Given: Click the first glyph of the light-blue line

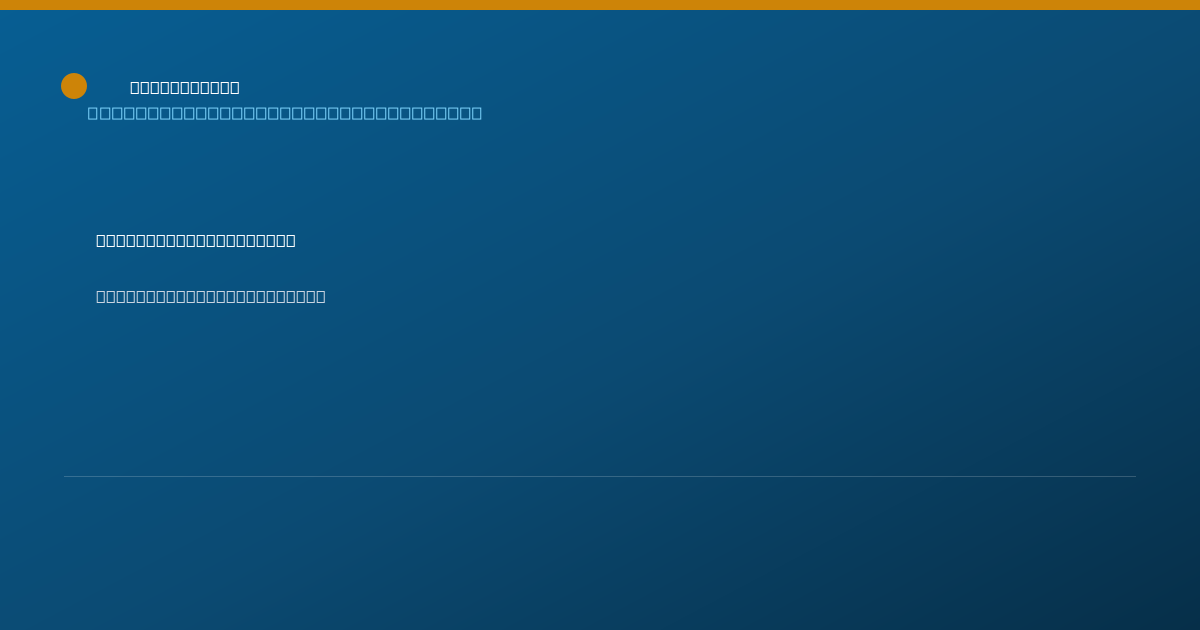Looking at the screenshot, I should pyautogui.click(x=93, y=113).
